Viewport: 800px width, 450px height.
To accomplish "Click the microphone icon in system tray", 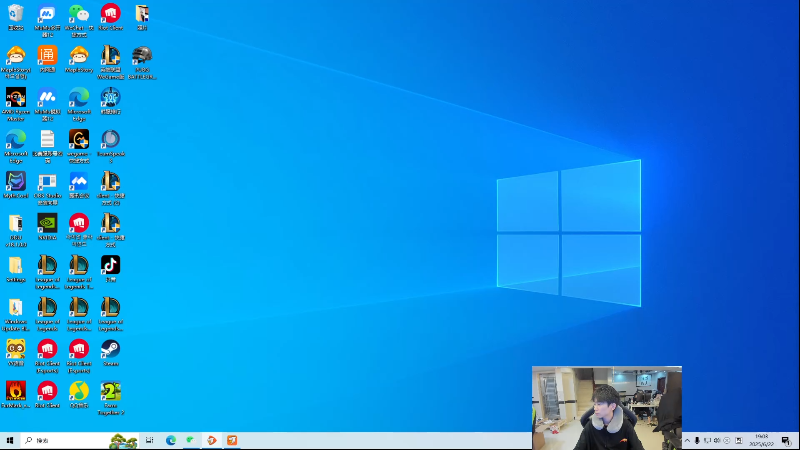I will click(697, 441).
